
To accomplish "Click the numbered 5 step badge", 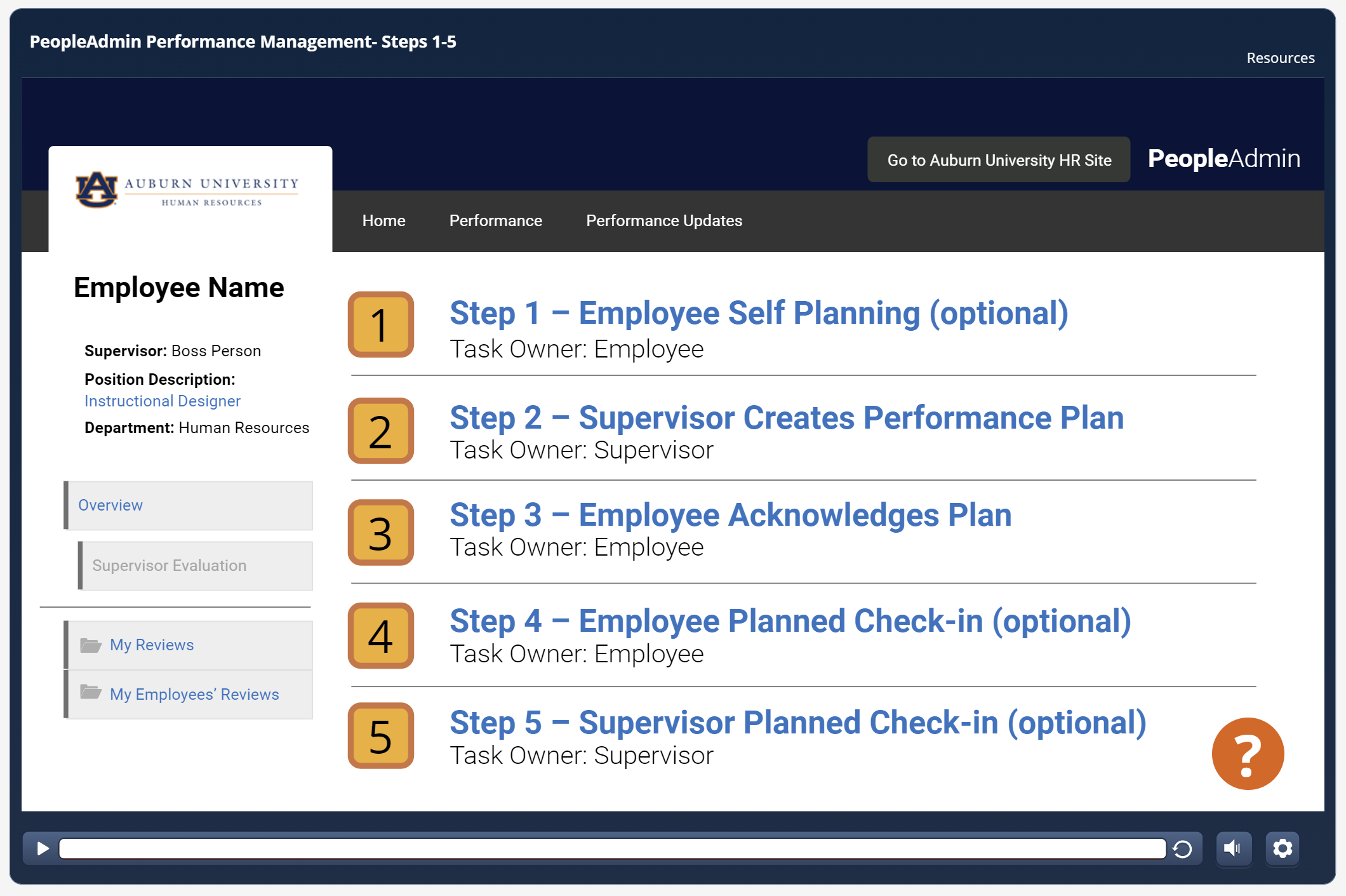I will point(380,736).
